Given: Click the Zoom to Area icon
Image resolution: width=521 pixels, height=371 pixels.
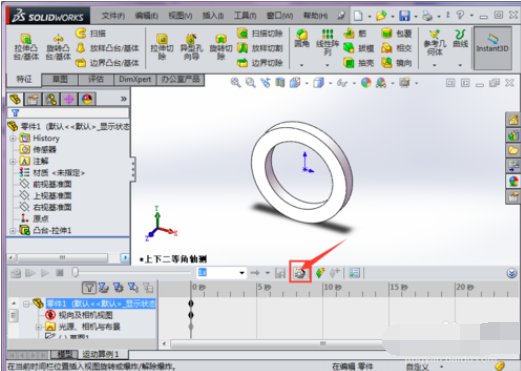Looking at the screenshot, I should [250, 82].
